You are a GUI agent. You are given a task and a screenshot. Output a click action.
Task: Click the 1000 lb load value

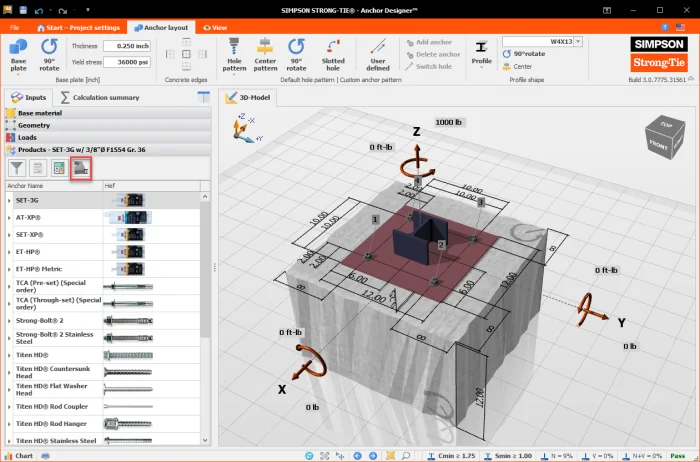pyautogui.click(x=448, y=122)
